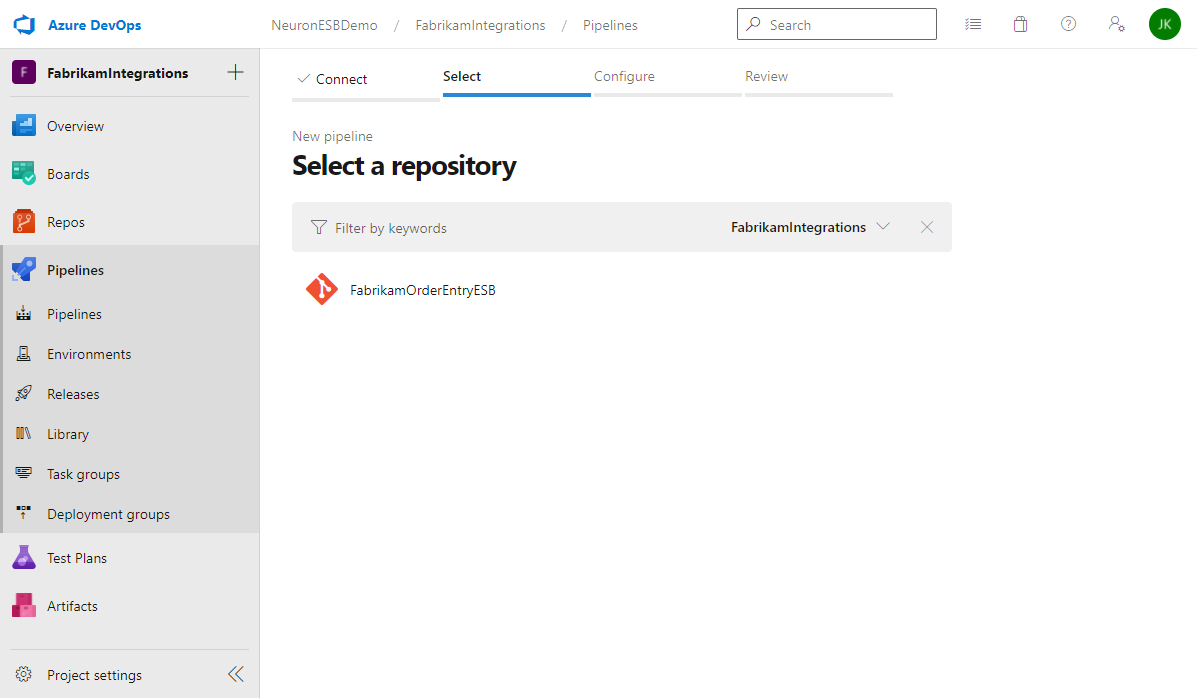
Task: Open the Marketplace shopping bag icon
Action: 1021,24
